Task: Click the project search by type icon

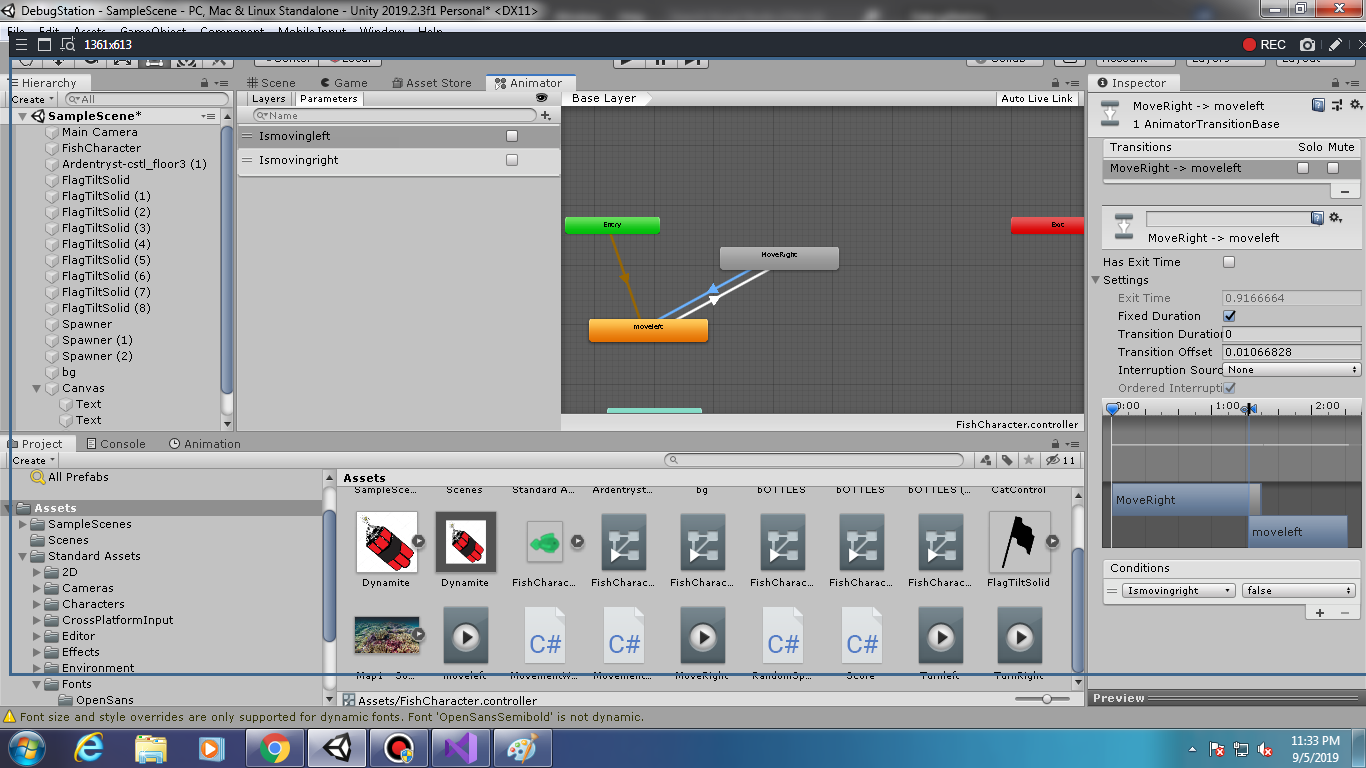Action: pos(986,460)
